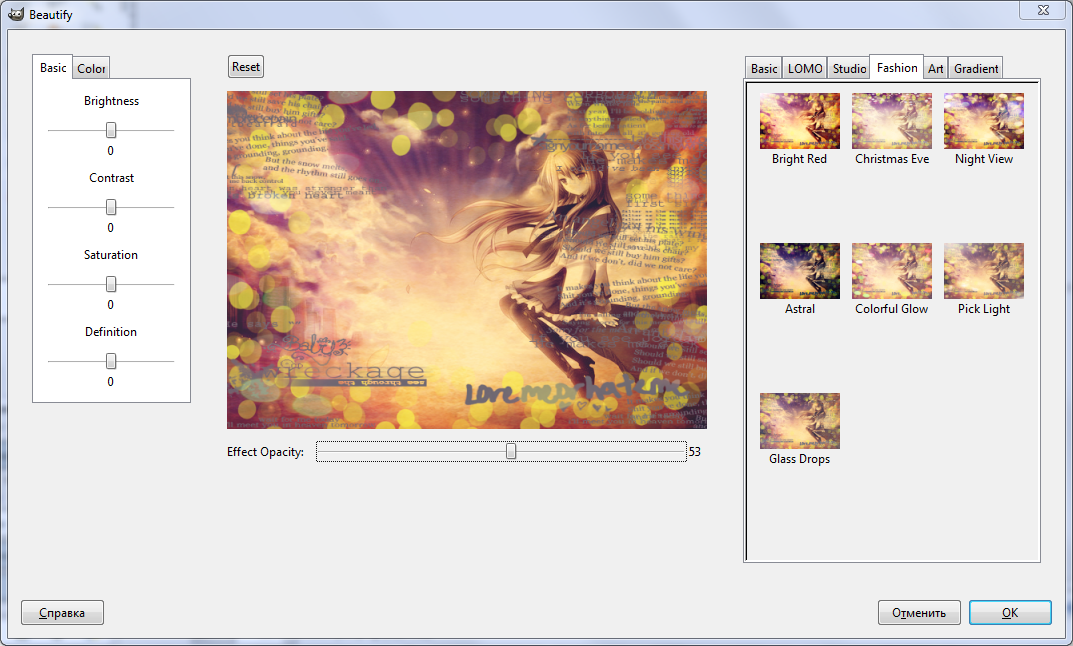This screenshot has height=646, width=1073.
Task: Open the Basic effects tab on right
Action: tap(764, 68)
